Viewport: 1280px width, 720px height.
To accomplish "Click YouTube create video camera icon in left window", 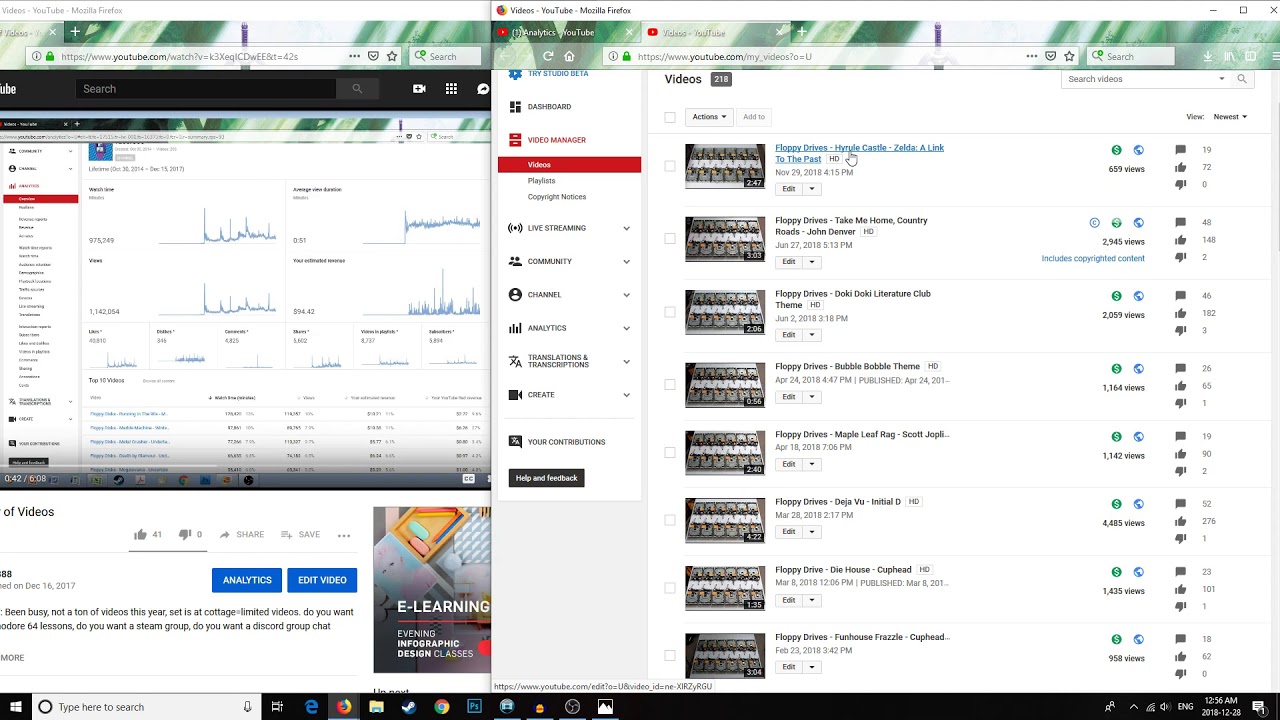I will (419, 89).
